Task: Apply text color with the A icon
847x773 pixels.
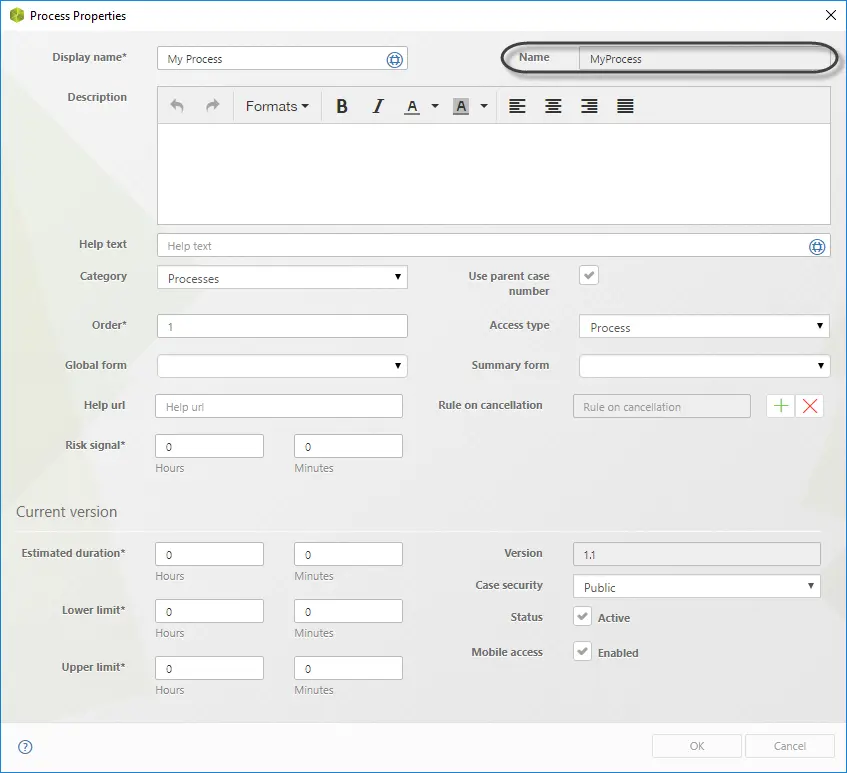Action: 412,106
